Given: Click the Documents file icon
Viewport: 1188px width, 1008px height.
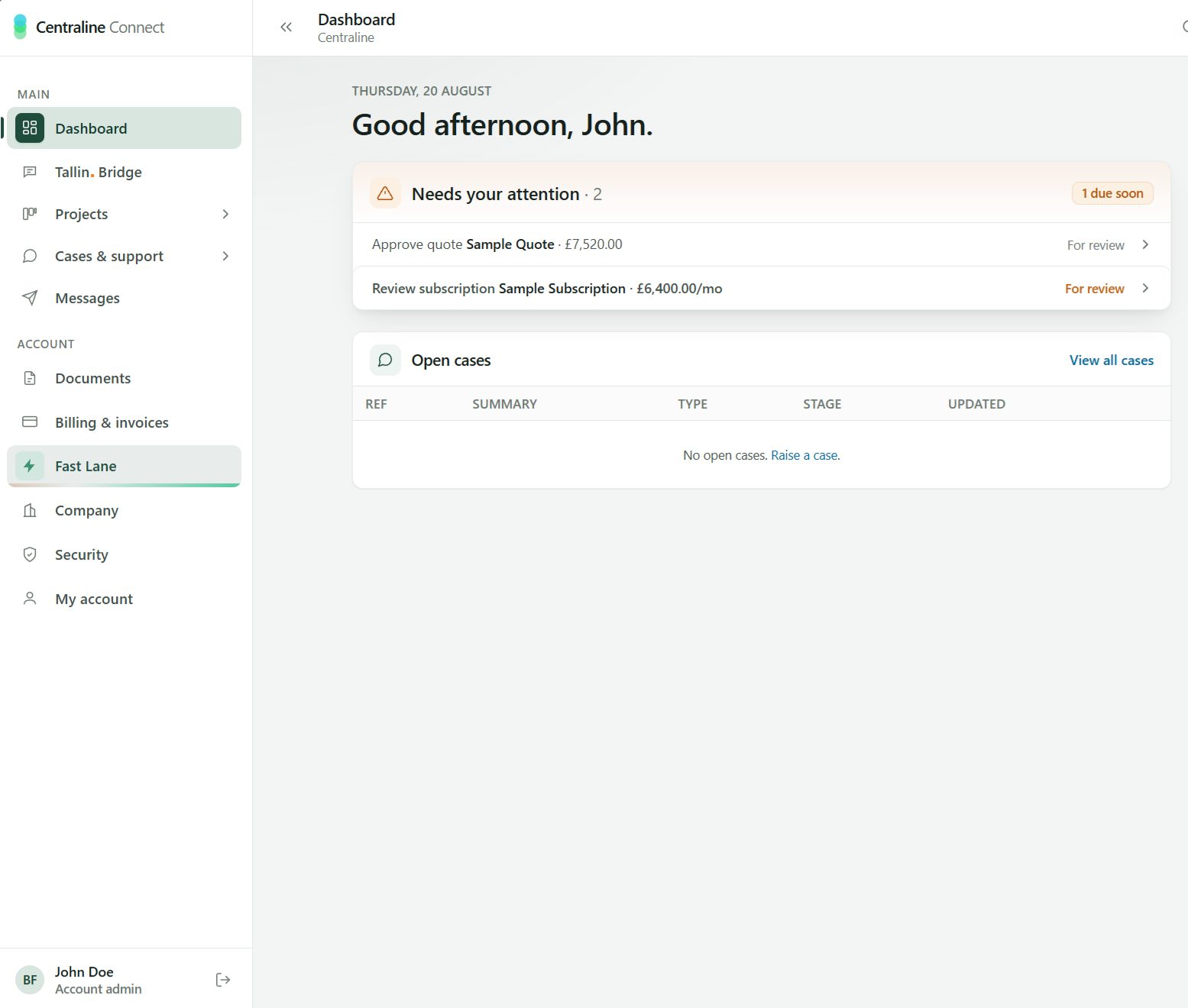Looking at the screenshot, I should pyautogui.click(x=30, y=378).
